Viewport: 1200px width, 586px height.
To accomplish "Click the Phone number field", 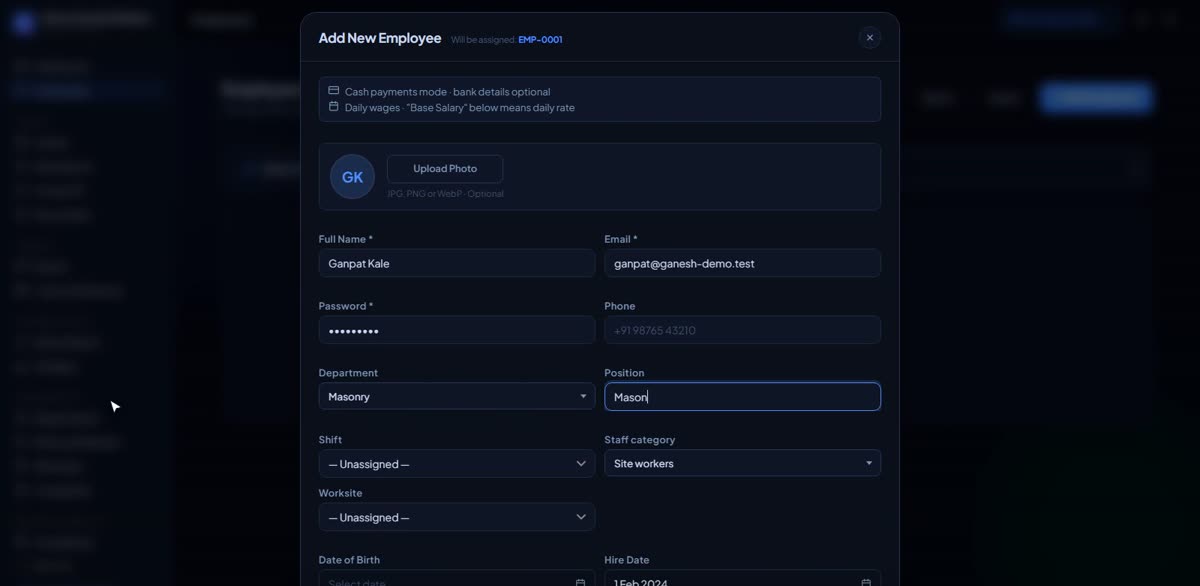I will pos(742,330).
